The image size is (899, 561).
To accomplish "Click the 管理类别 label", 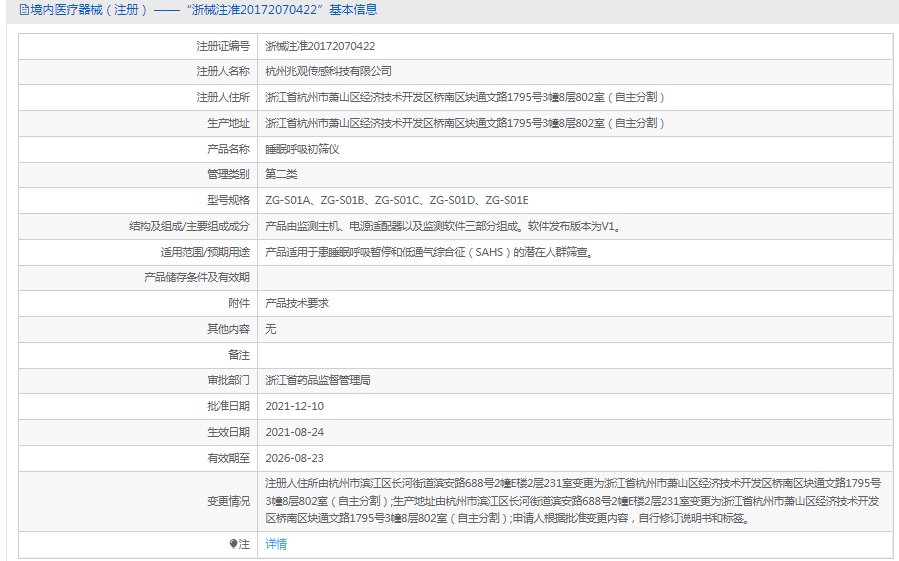I will [228, 174].
